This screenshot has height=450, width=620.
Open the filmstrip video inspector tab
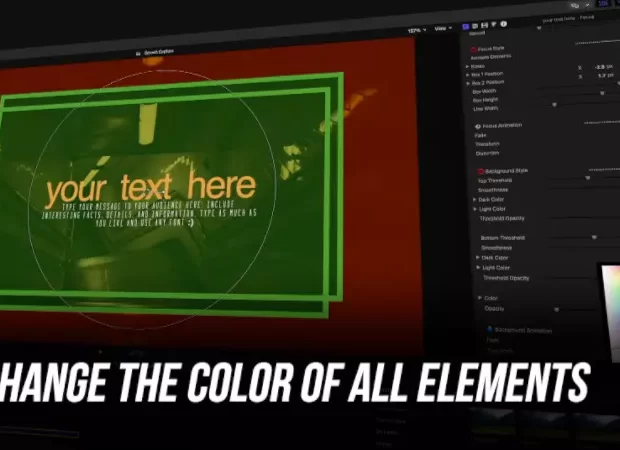click(x=484, y=25)
